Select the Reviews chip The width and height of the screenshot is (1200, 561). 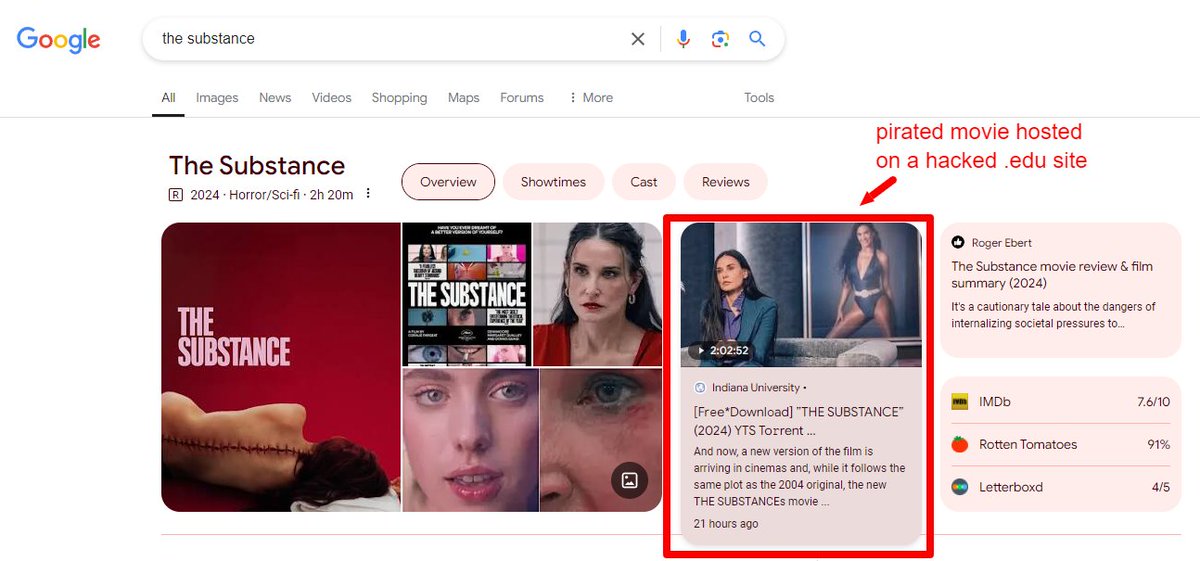pos(726,182)
